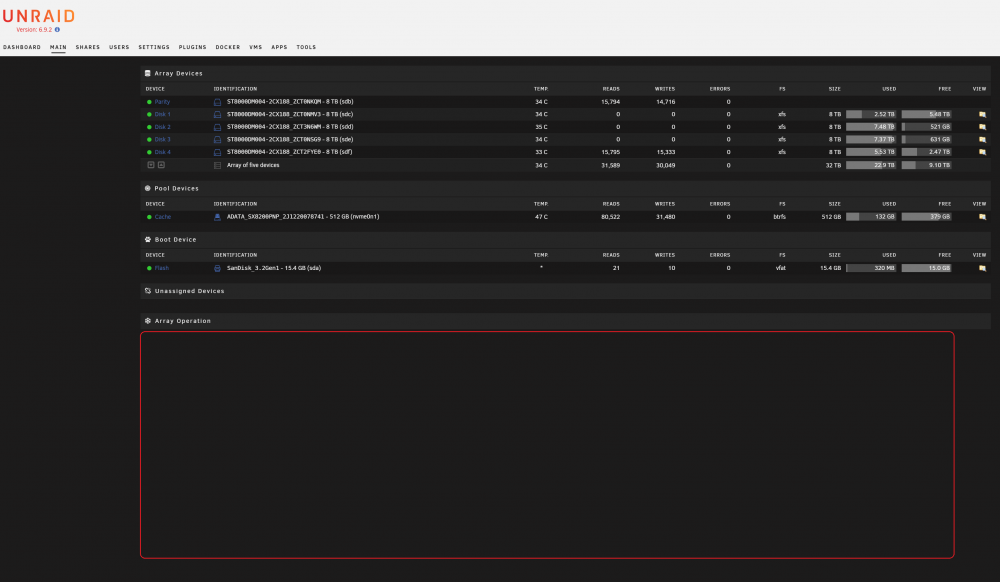Click the spin down all disks arrow button
Viewport: 1000px width, 582px height.
click(x=151, y=165)
